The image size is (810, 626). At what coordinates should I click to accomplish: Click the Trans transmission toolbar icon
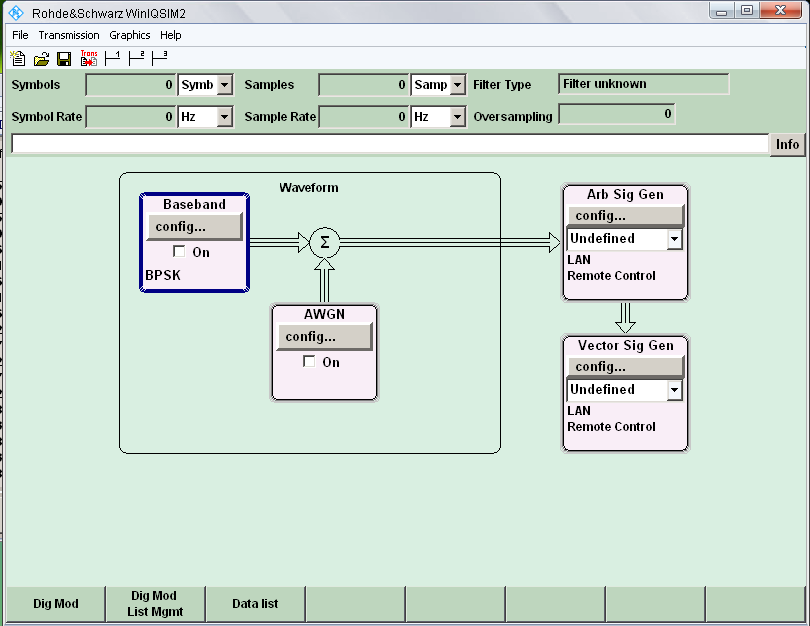(x=89, y=58)
